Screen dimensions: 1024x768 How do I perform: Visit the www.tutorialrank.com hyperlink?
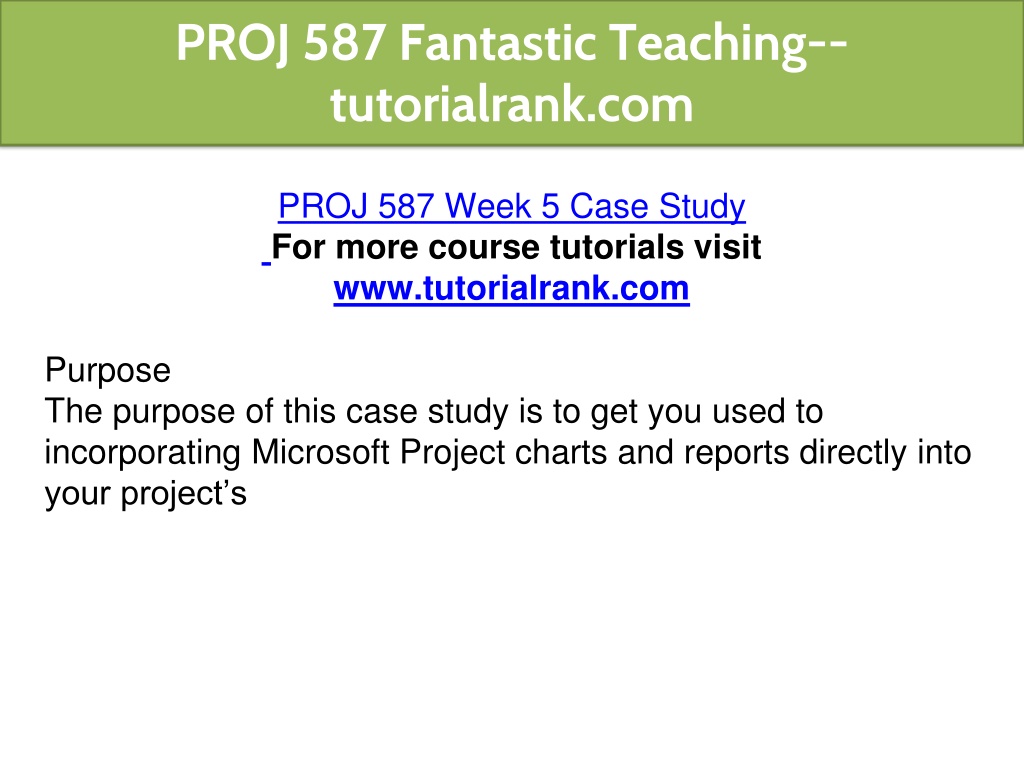pos(511,289)
